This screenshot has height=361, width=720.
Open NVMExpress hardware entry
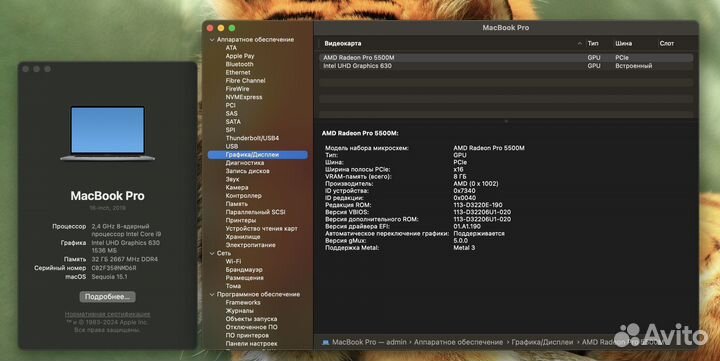pyautogui.click(x=244, y=97)
